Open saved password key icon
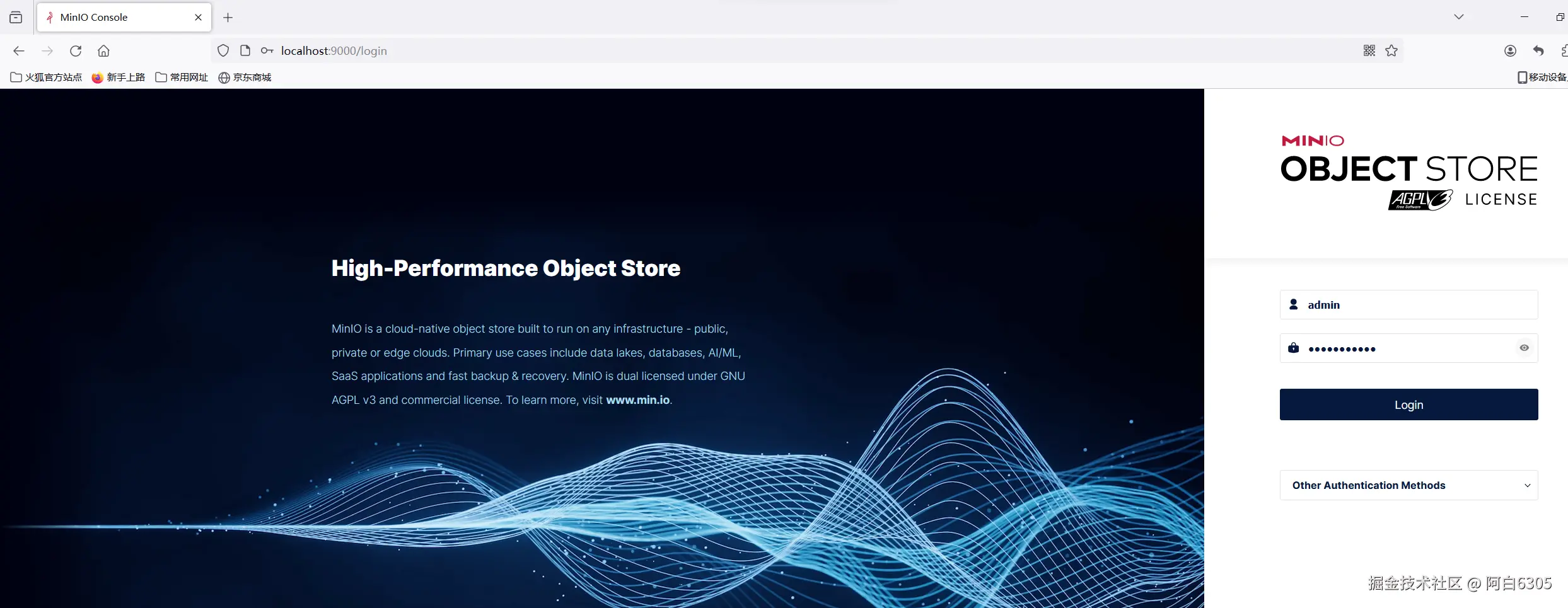This screenshot has width=1568, height=608. (267, 50)
